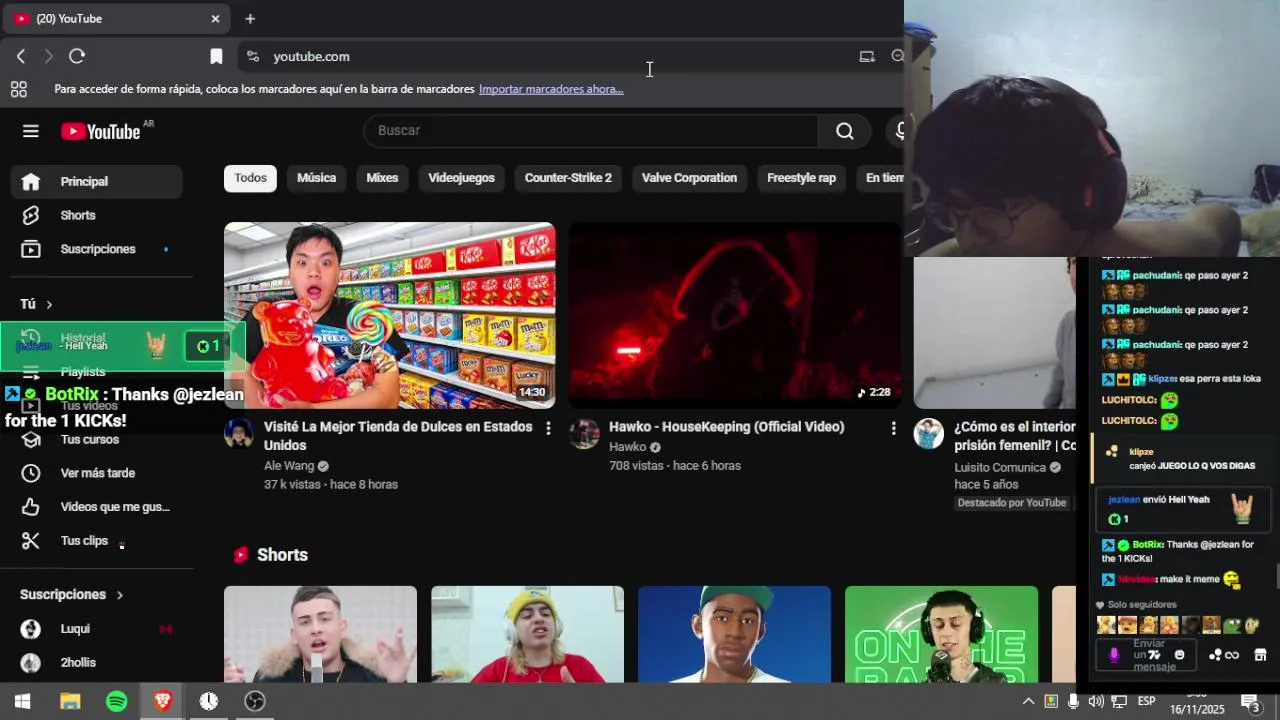Open Spotify from the taskbar

pyautogui.click(x=116, y=701)
